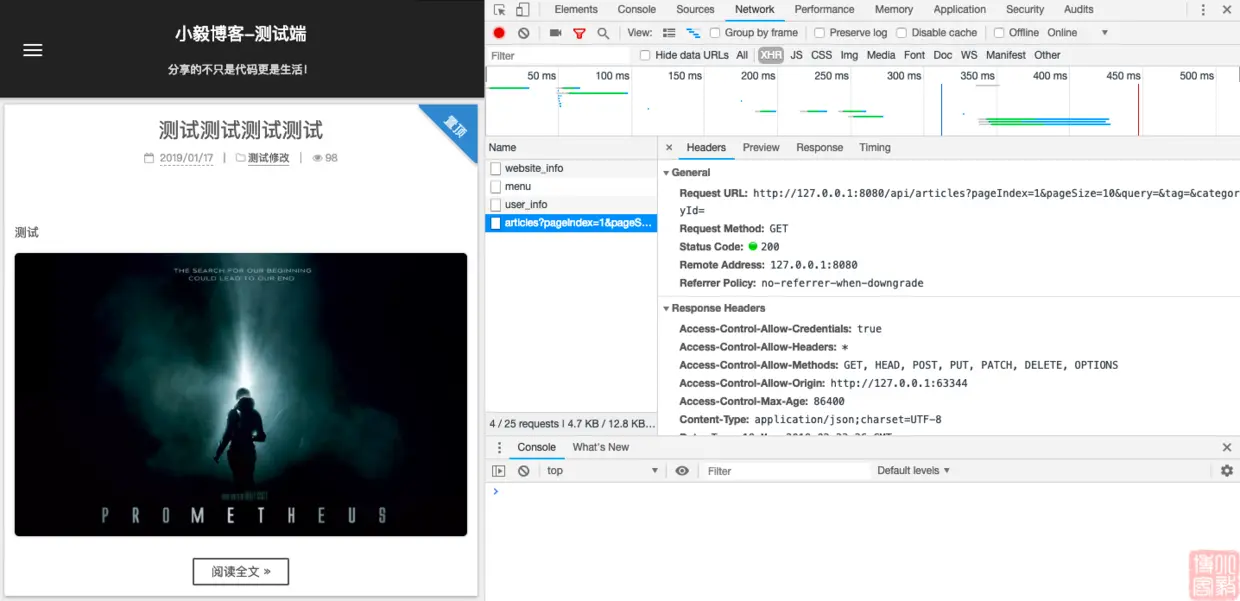Viewport: 1240px width, 601px height.
Task: Close the console drawer
Action: click(1227, 447)
